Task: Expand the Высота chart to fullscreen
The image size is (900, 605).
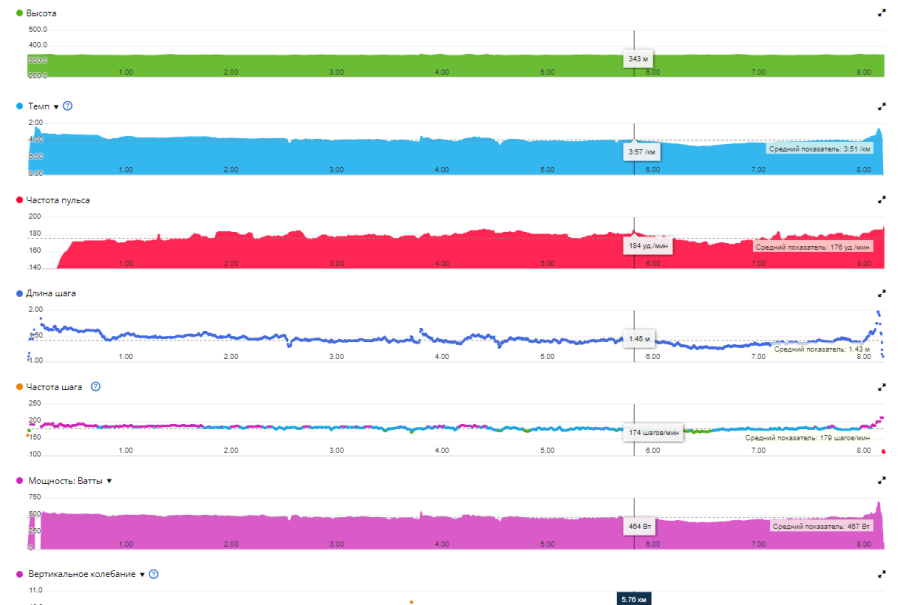Action: 881,13
